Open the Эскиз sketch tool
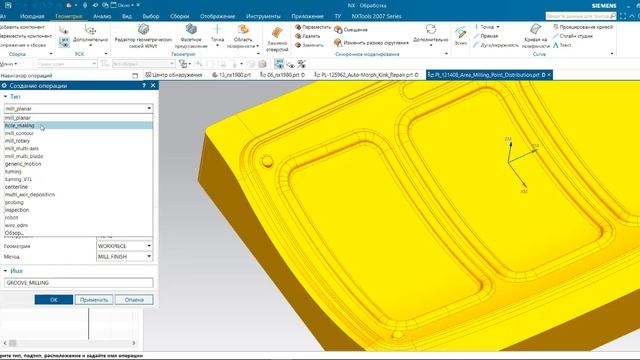640x360 pixels. (460, 35)
